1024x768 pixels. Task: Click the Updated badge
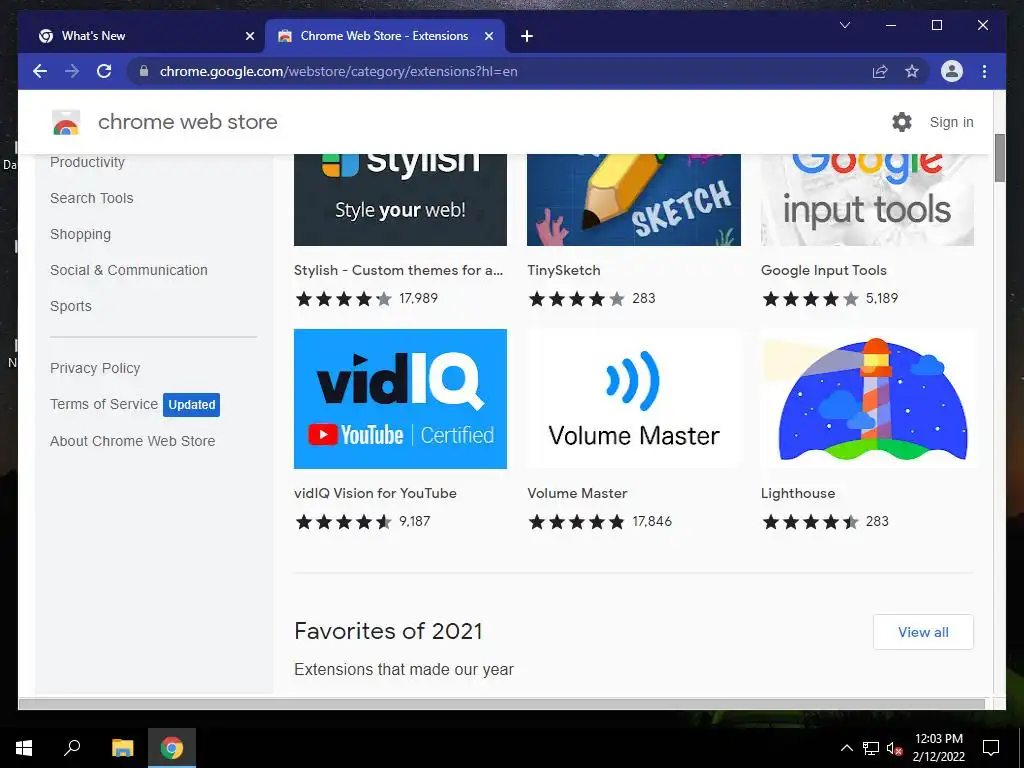click(191, 404)
